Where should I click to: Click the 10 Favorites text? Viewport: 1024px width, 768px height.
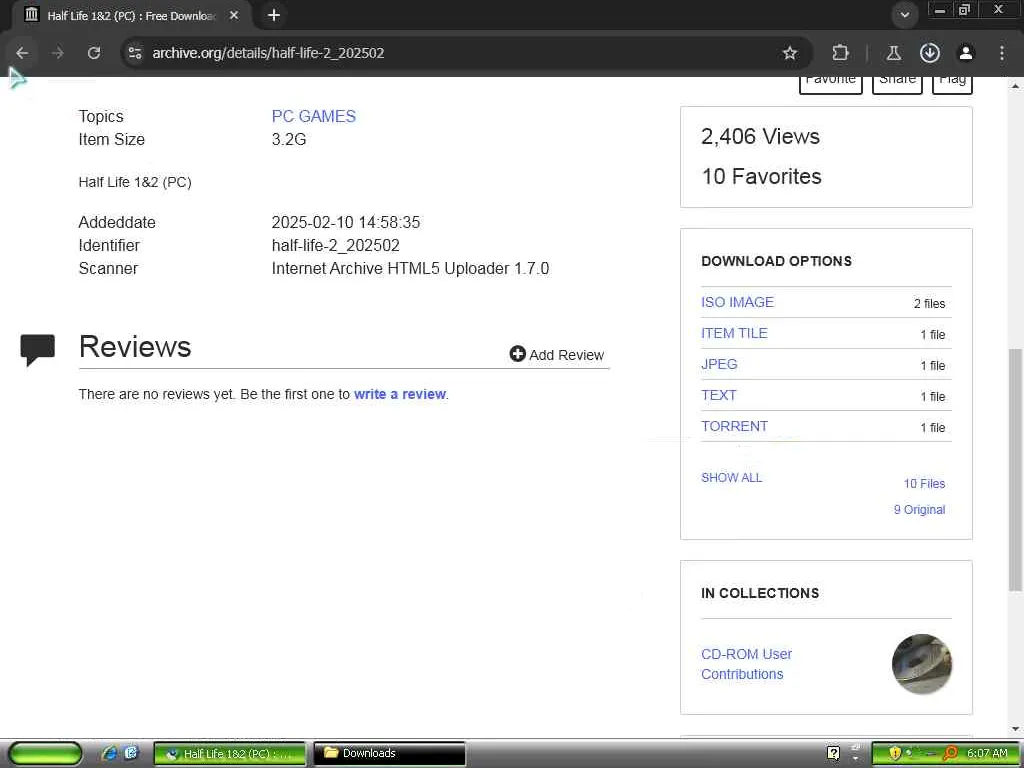tap(761, 176)
